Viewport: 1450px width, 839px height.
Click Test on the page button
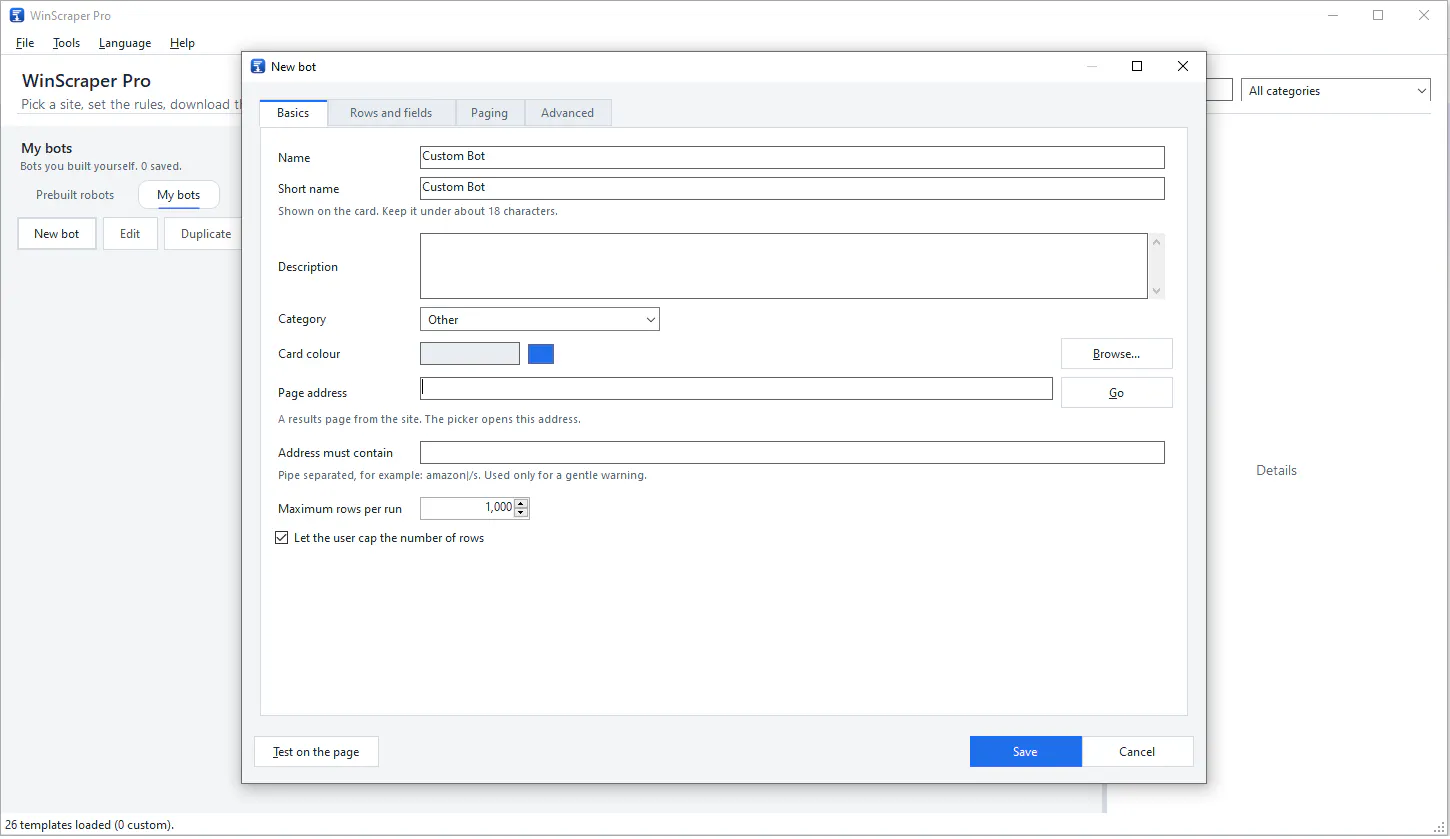click(x=316, y=752)
